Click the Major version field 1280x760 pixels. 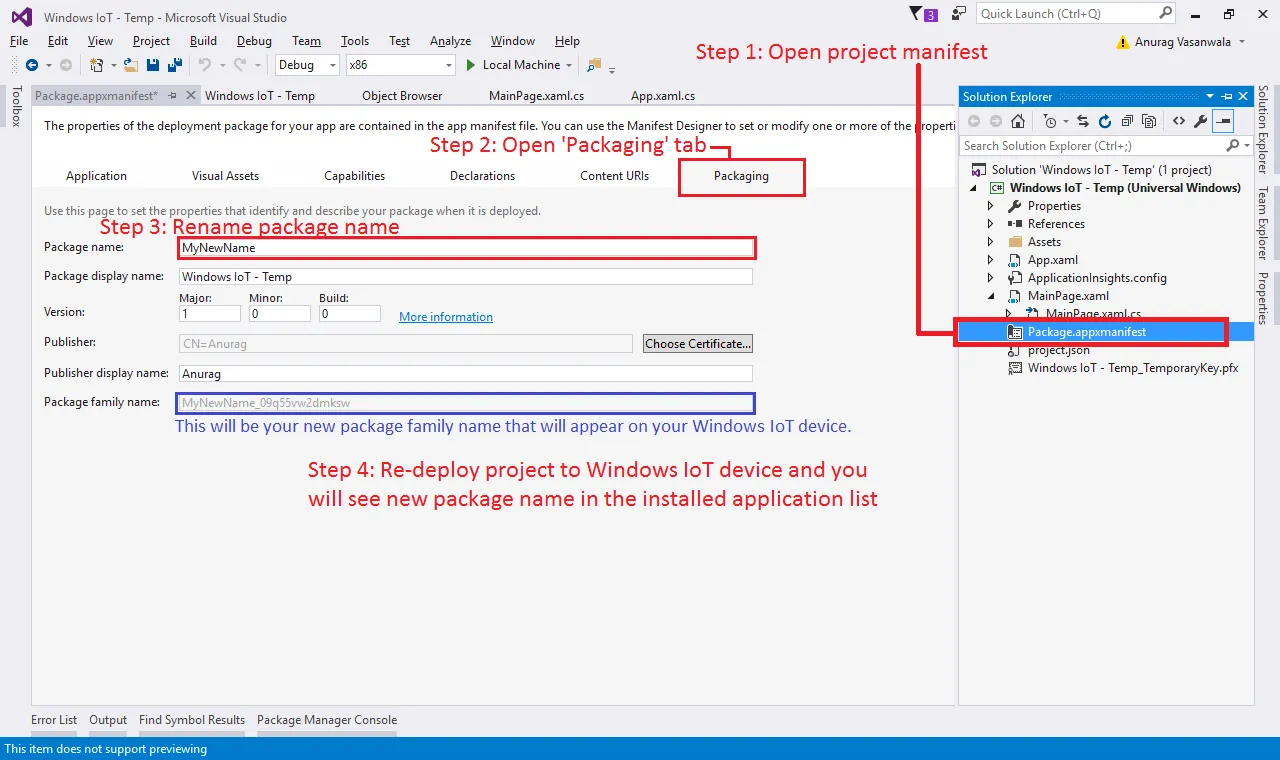[210, 314]
